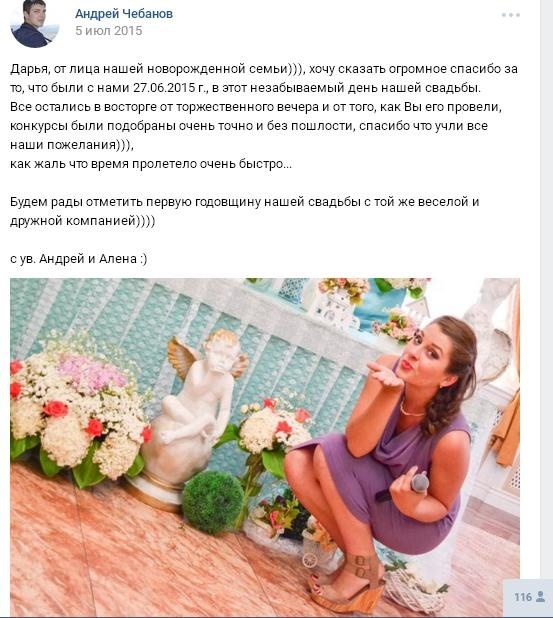This screenshot has width=553, height=618.
Task: Click the signature line с ув. Андрей и Алена
Action: 79,259
